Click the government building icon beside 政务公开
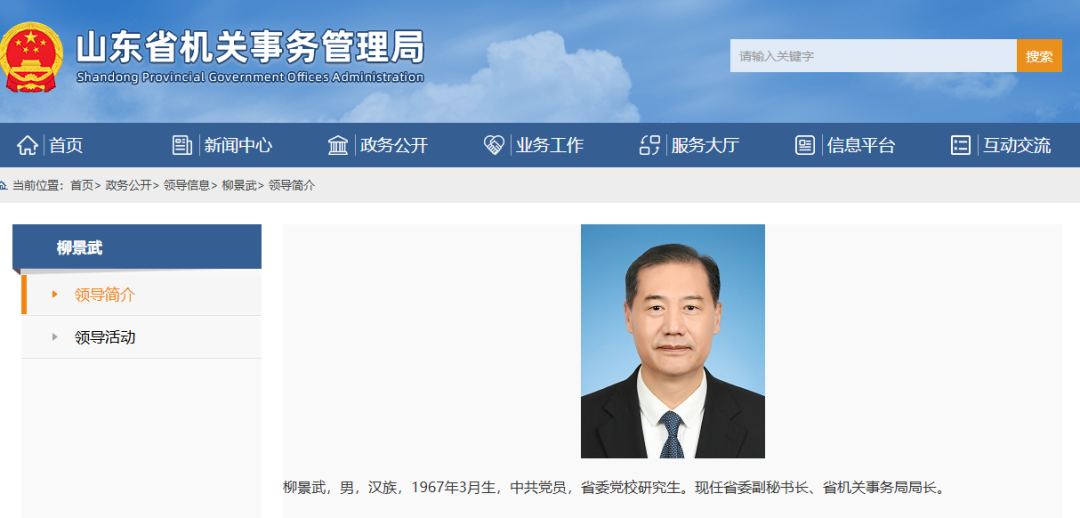Image resolution: width=1080 pixels, height=518 pixels. [x=338, y=145]
